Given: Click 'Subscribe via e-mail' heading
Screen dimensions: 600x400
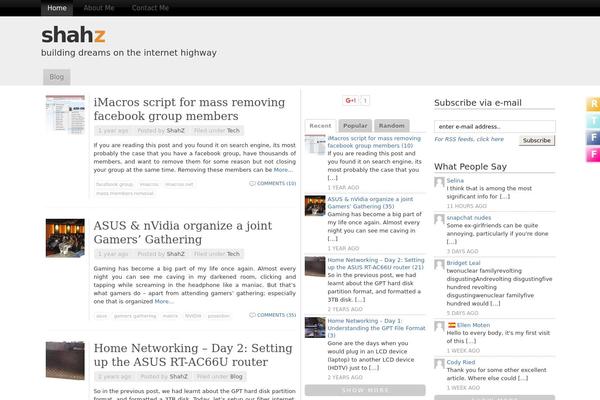Looking at the screenshot, I should click(478, 103).
